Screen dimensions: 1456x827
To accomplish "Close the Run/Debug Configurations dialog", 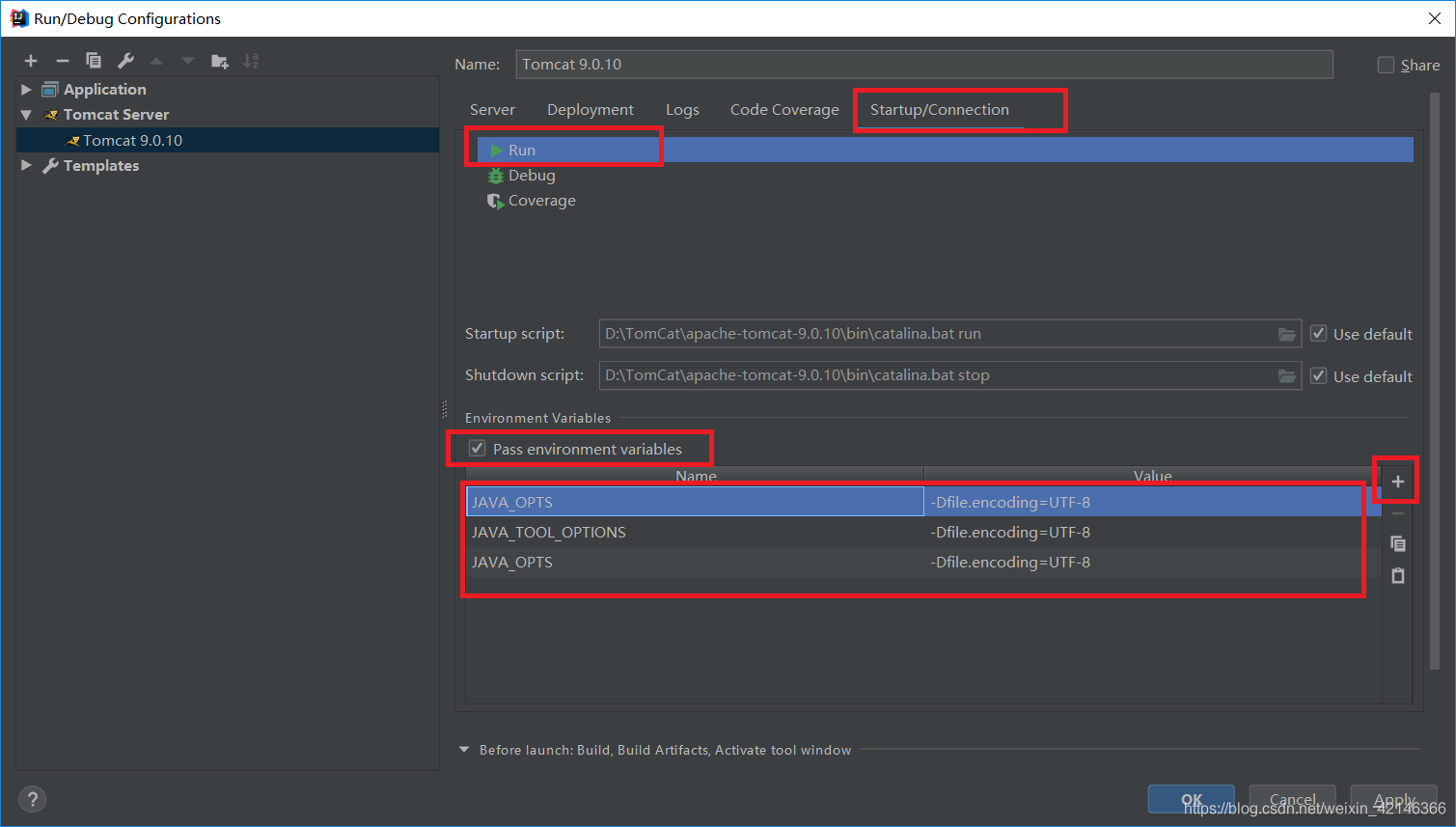I will click(1435, 18).
